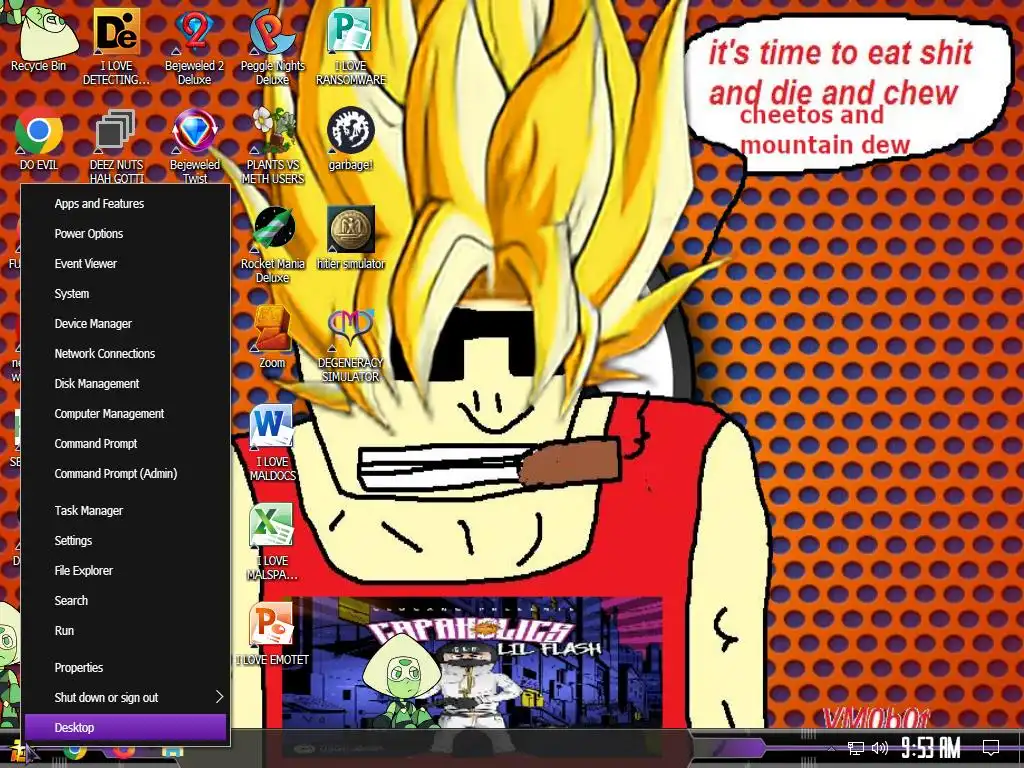Open Device Manager from the menu
Viewport: 1024px width, 768px height.
(x=125, y=324)
